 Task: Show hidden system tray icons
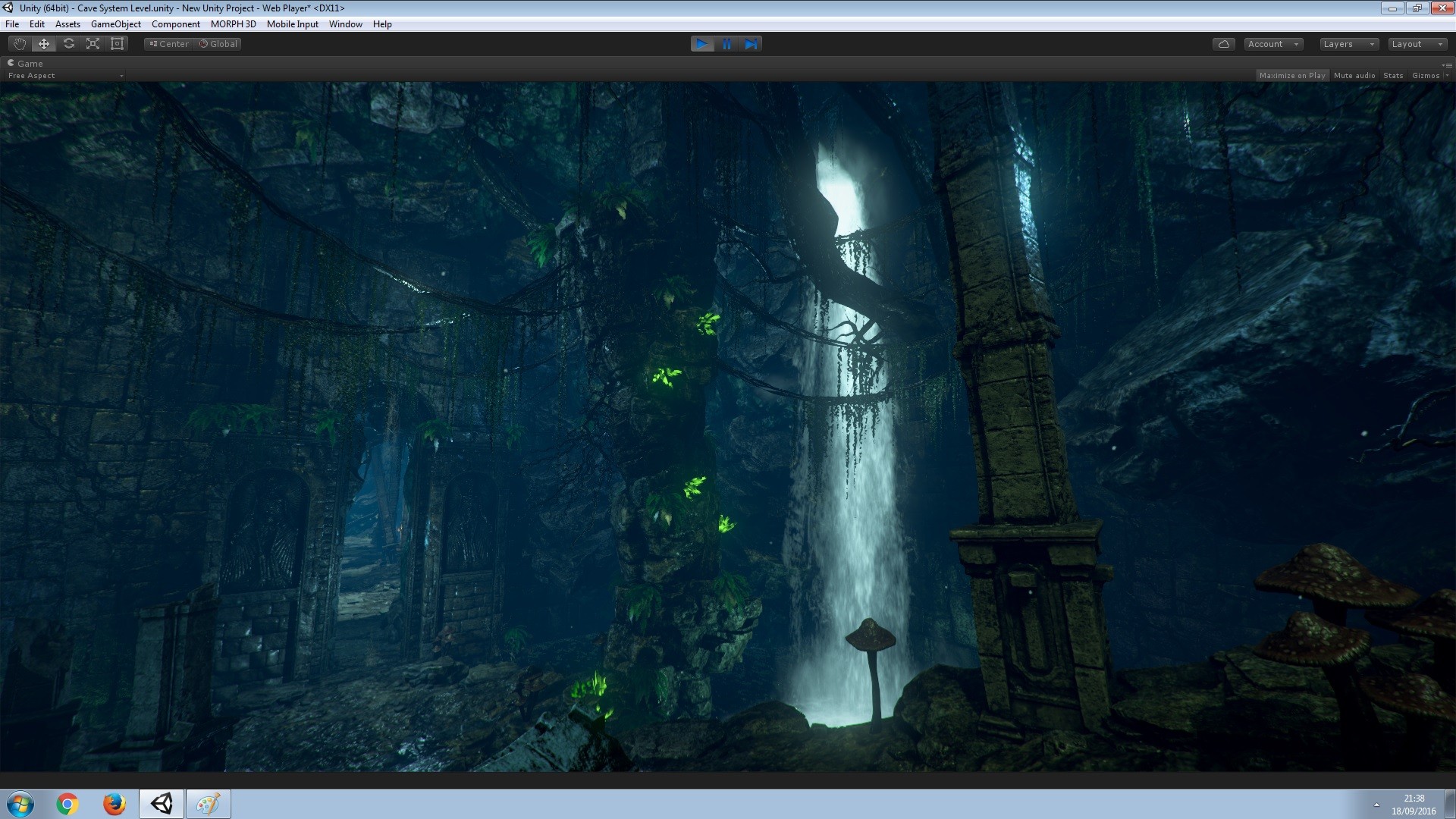(x=1376, y=805)
